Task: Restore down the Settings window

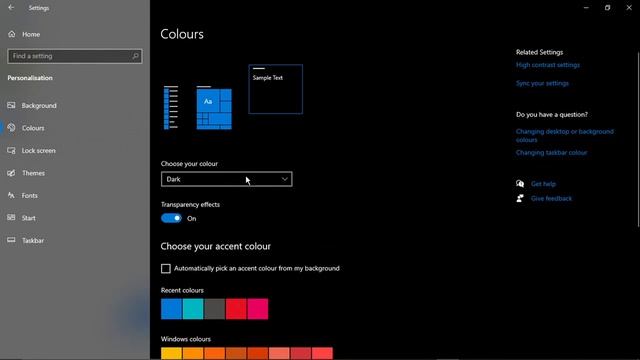Action: coord(607,8)
